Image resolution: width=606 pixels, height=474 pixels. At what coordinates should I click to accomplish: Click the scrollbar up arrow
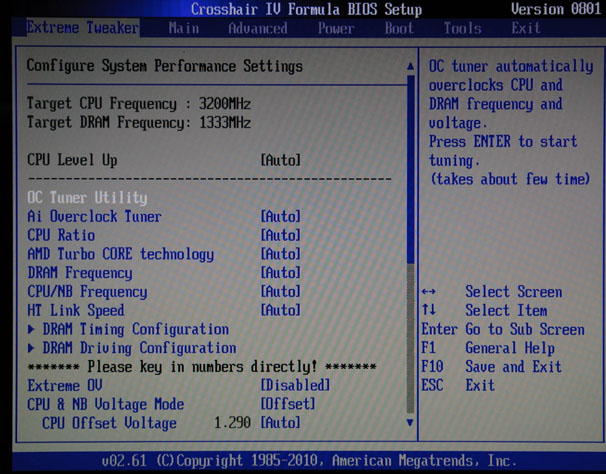(x=410, y=66)
